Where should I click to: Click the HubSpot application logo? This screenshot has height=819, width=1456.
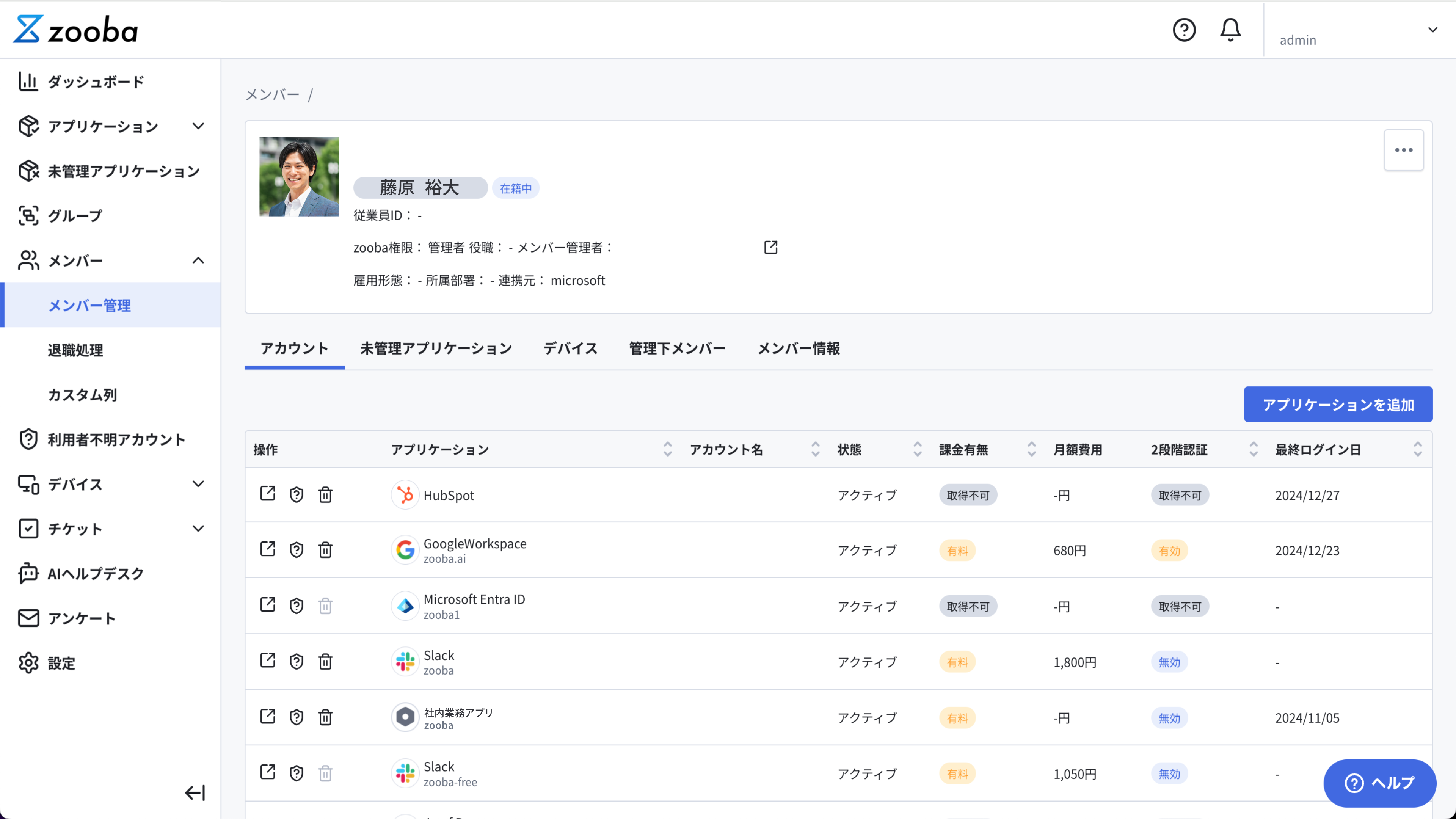pos(405,494)
